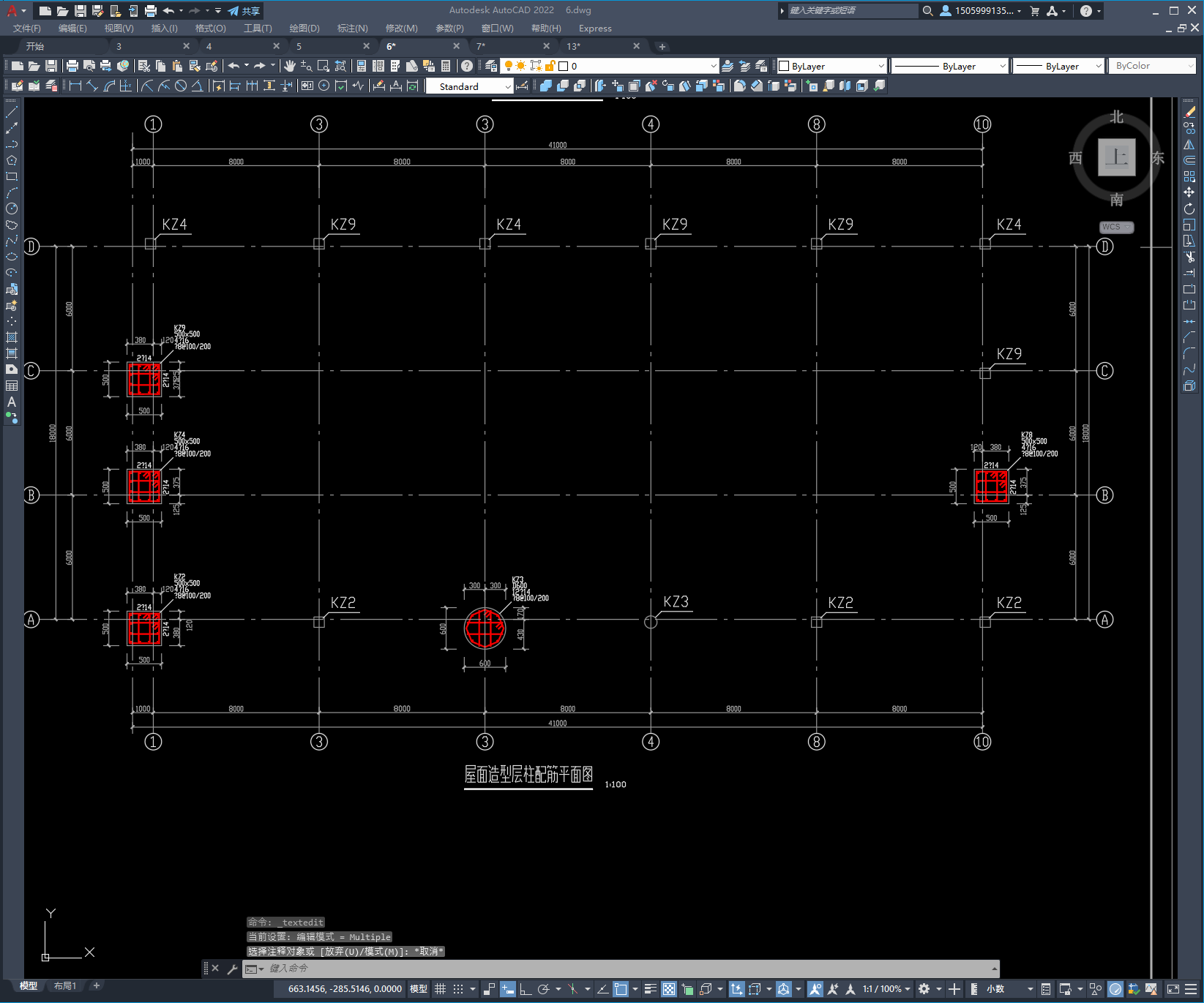Image resolution: width=1204 pixels, height=1003 pixels.
Task: Toggle snap mode dots in status bar
Action: pos(458,989)
